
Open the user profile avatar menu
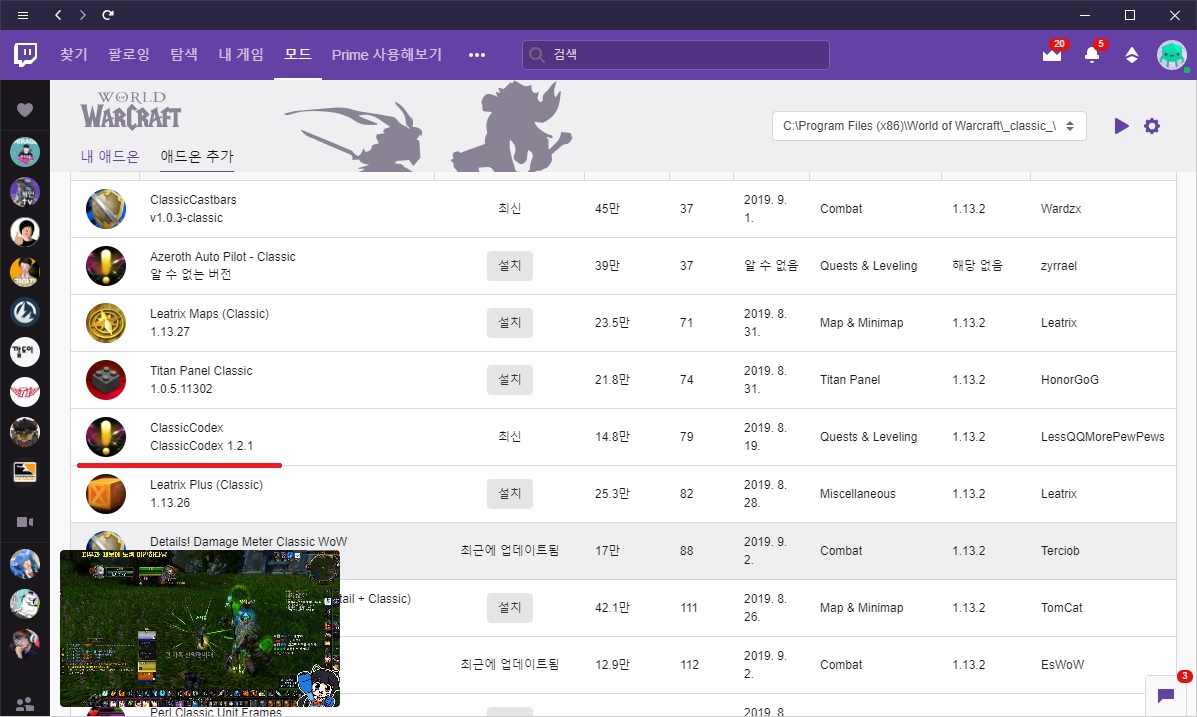[1171, 55]
